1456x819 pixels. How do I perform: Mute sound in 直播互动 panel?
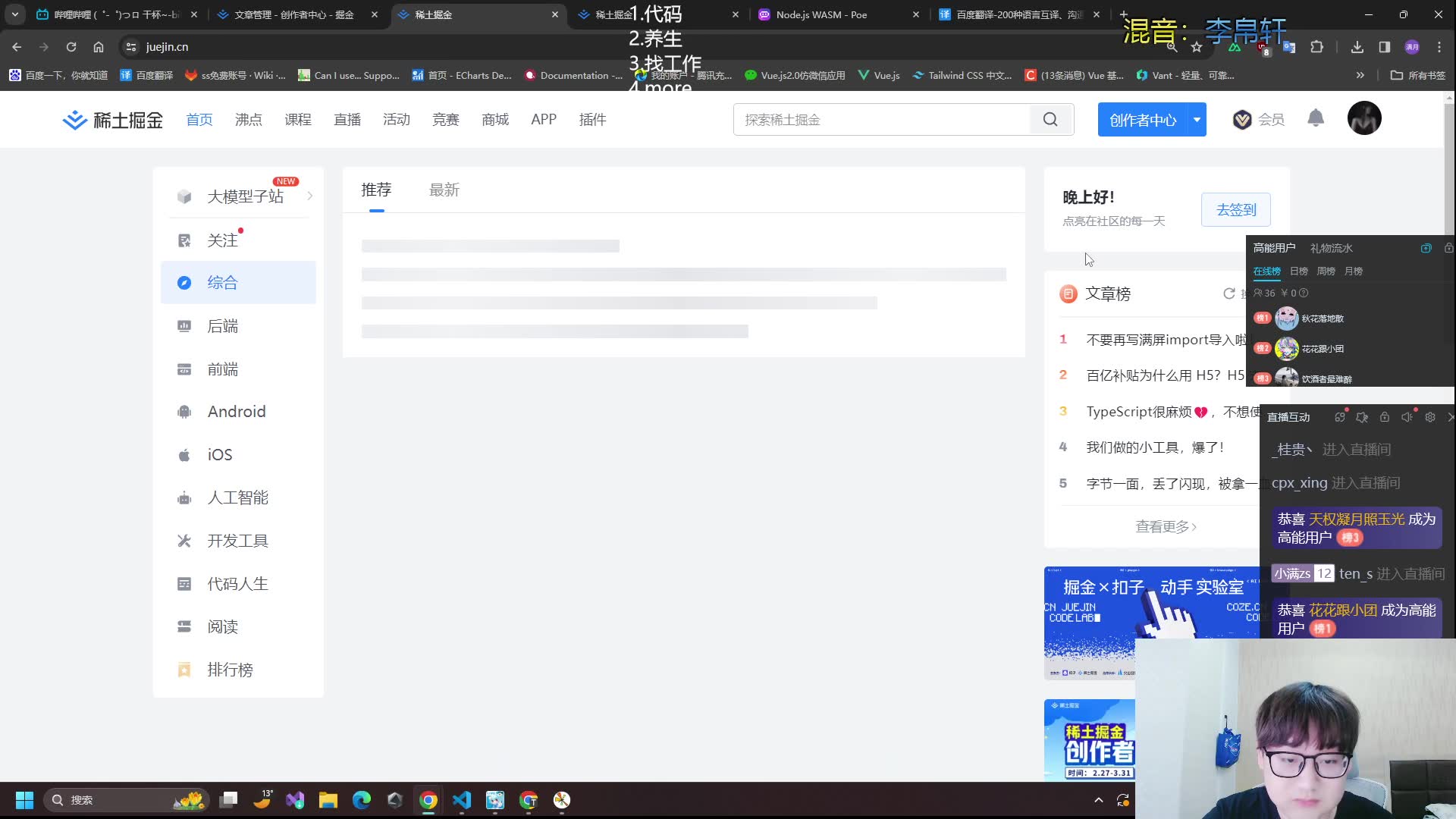point(1407,417)
